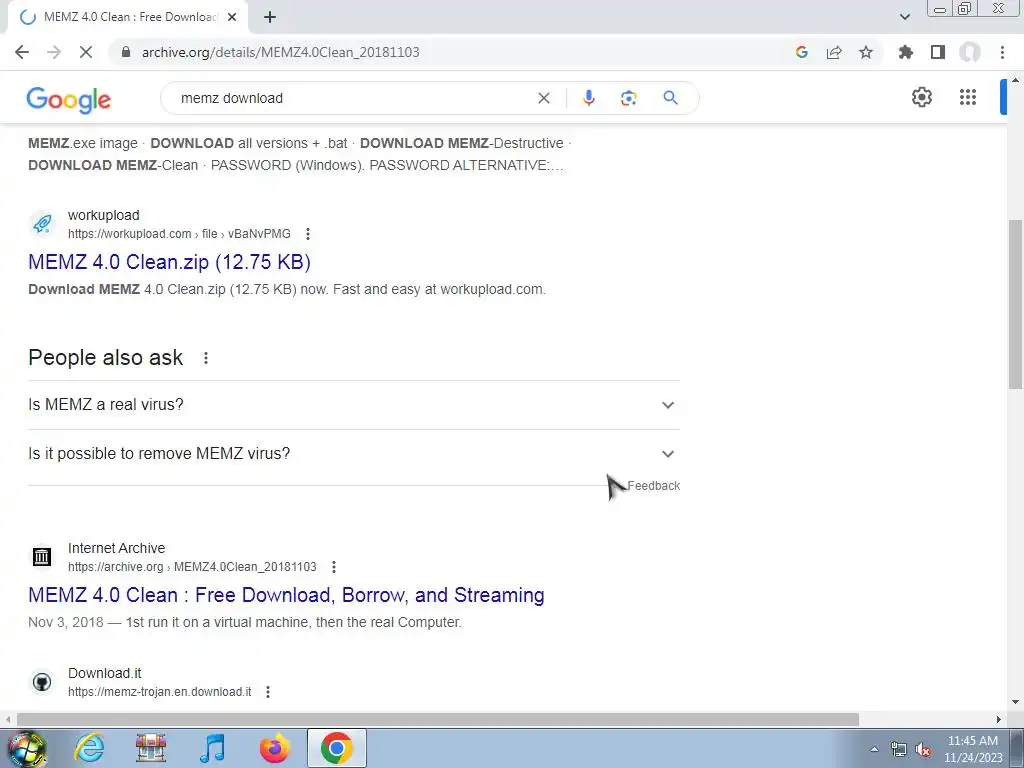
Task: Click workupload favicon in result
Action: pyautogui.click(x=42, y=224)
